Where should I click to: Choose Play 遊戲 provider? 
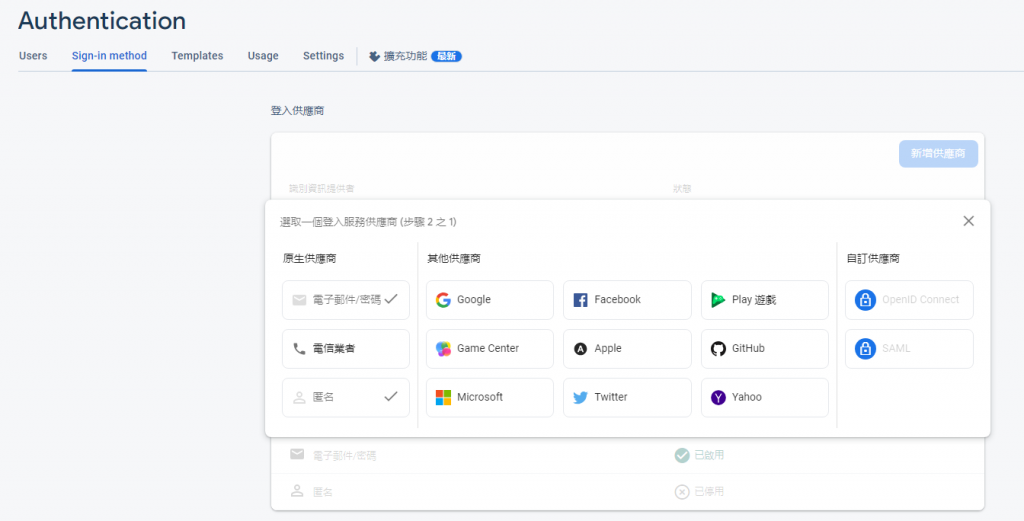[765, 300]
